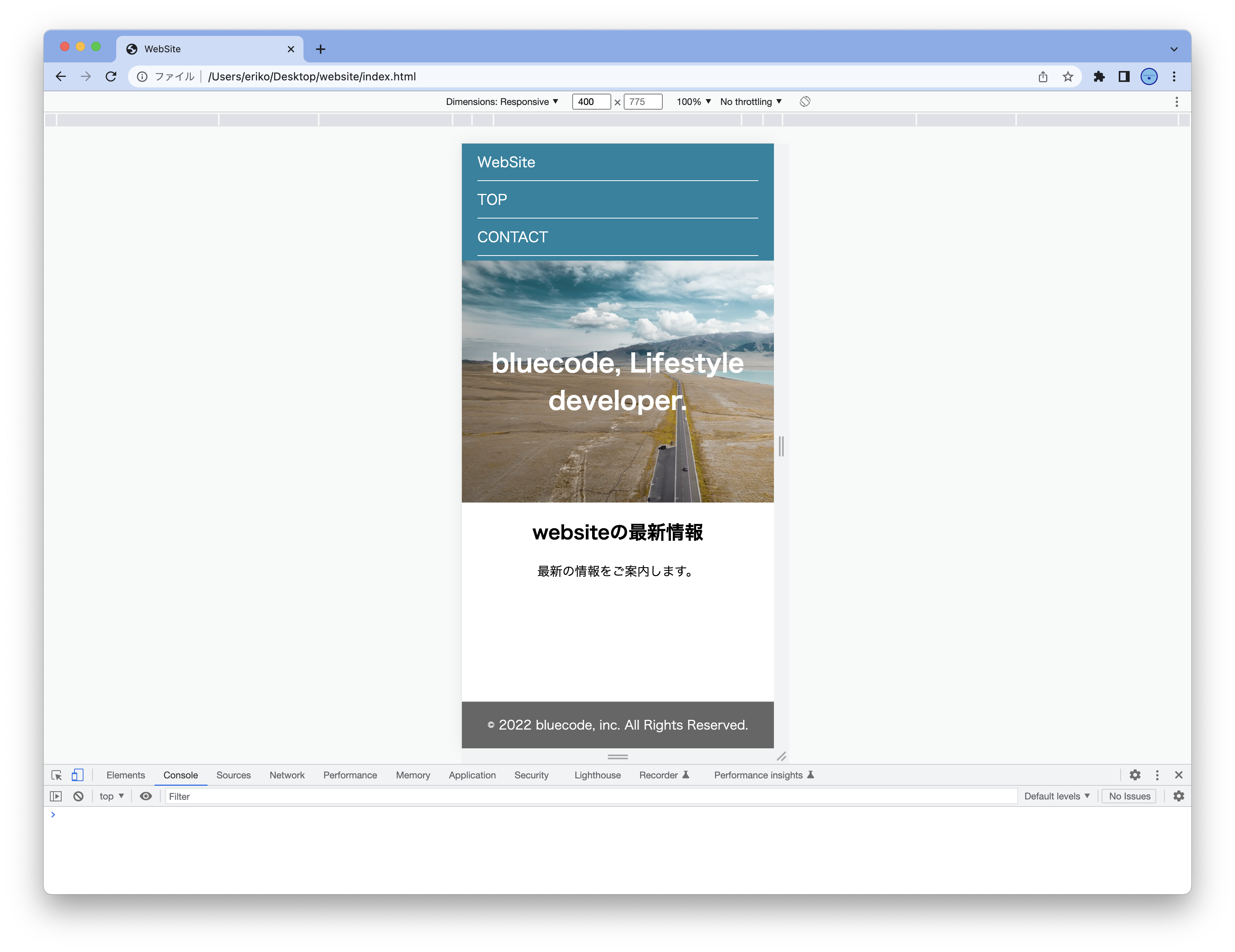Open DevTools settings gear icon
The image size is (1235, 952).
1134,775
